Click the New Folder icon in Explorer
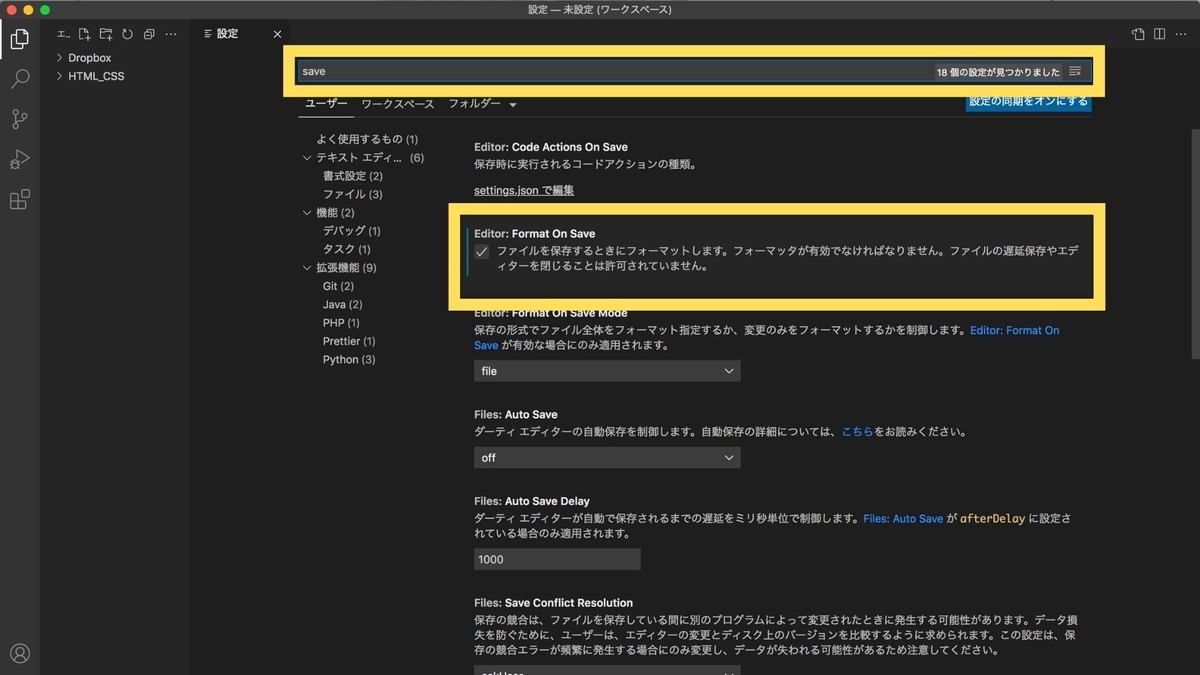The image size is (1200, 675). click(x=105, y=33)
